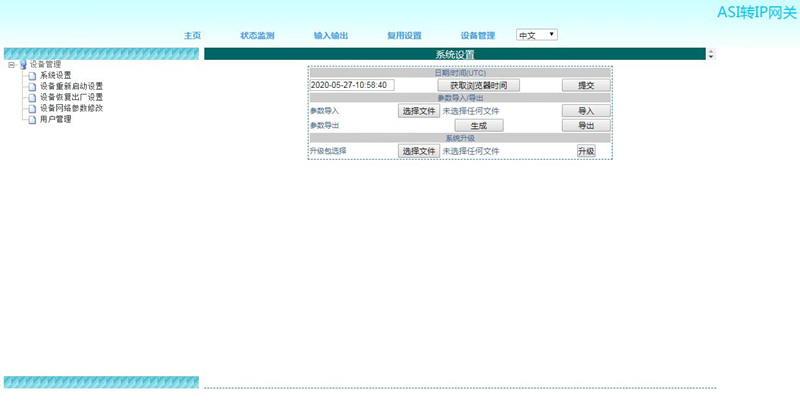This screenshot has width=800, height=404.
Task: Click the 导入 button
Action: point(586,111)
